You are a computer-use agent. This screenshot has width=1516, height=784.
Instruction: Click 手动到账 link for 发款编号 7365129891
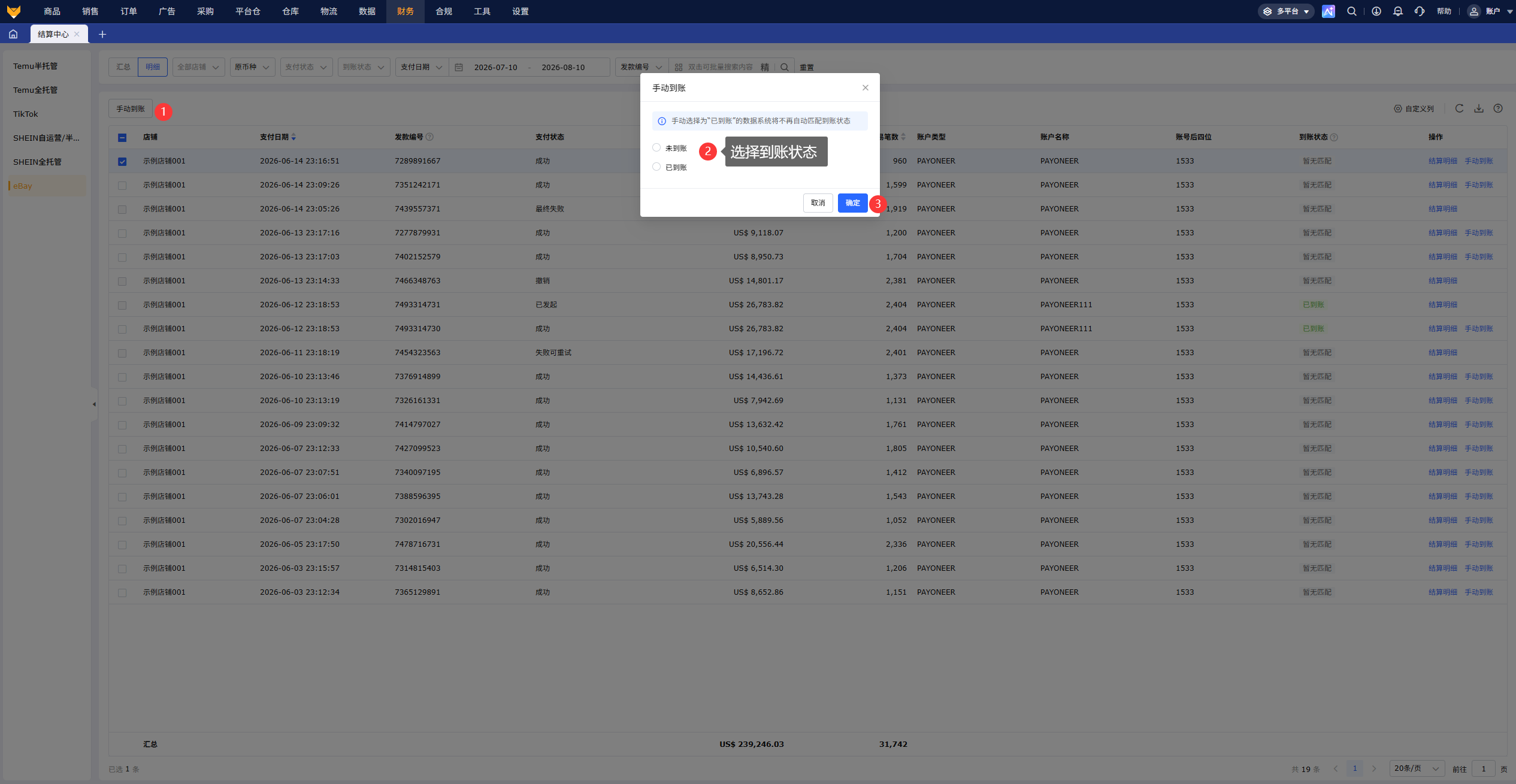[1478, 592]
